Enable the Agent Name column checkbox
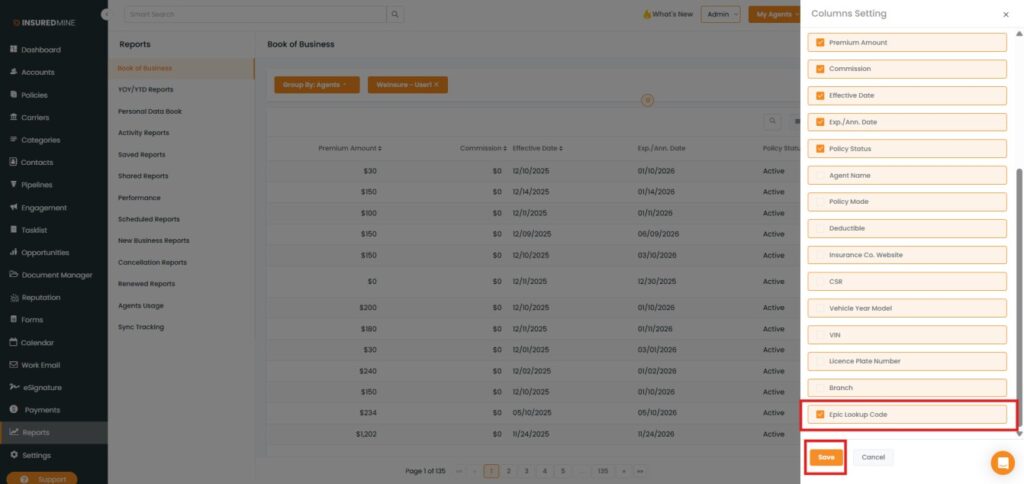Image resolution: width=1024 pixels, height=484 pixels. [821, 175]
